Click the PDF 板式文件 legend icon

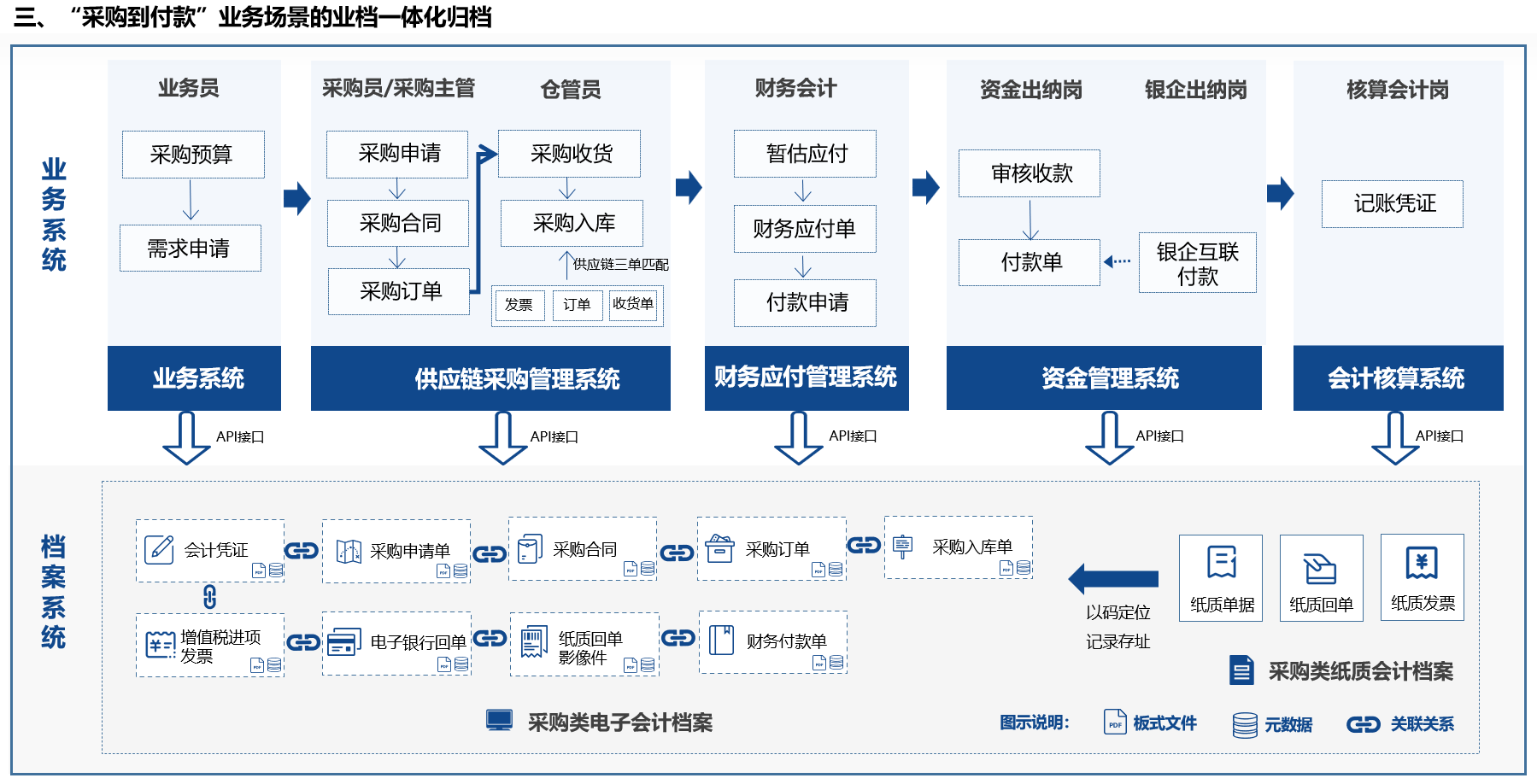pyautogui.click(x=1115, y=723)
